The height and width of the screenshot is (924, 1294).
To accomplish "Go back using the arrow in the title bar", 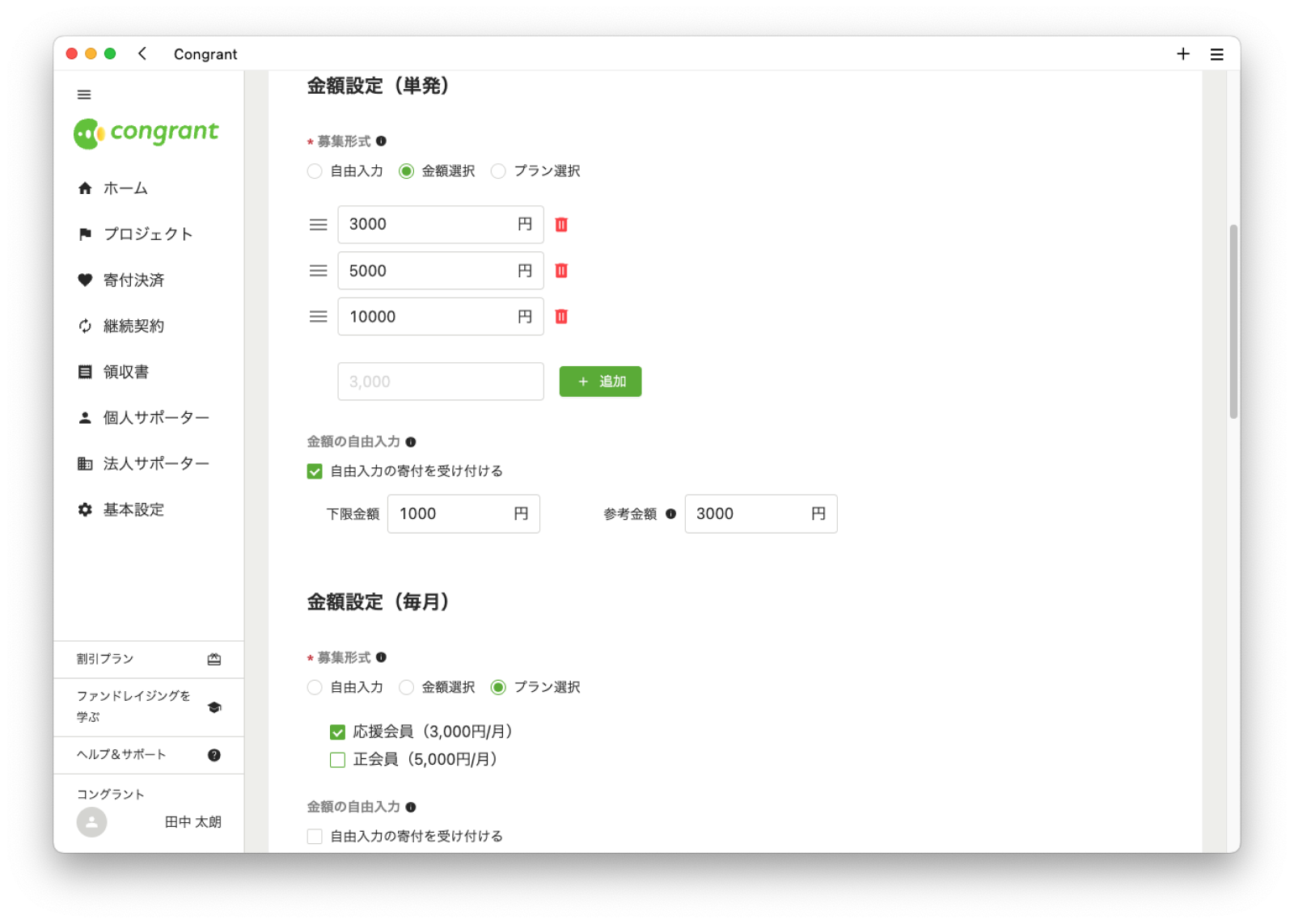I will 142,53.
